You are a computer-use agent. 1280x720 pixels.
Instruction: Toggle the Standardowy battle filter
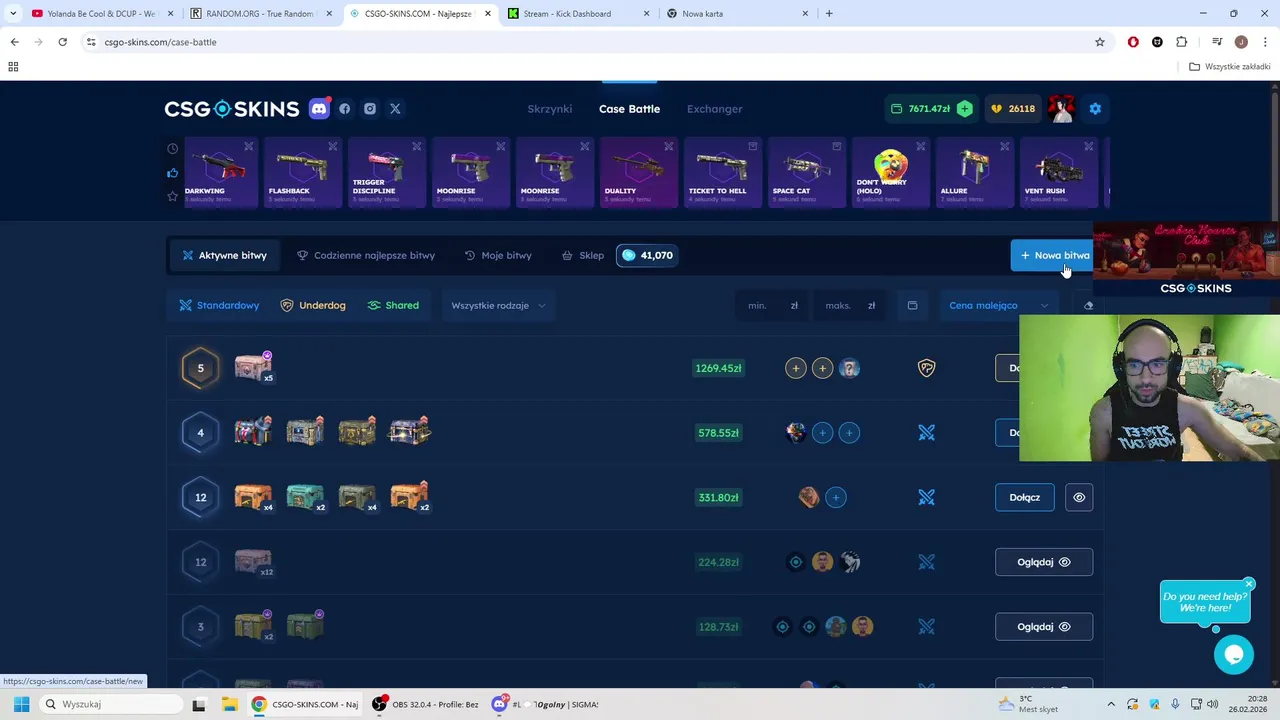(x=219, y=305)
